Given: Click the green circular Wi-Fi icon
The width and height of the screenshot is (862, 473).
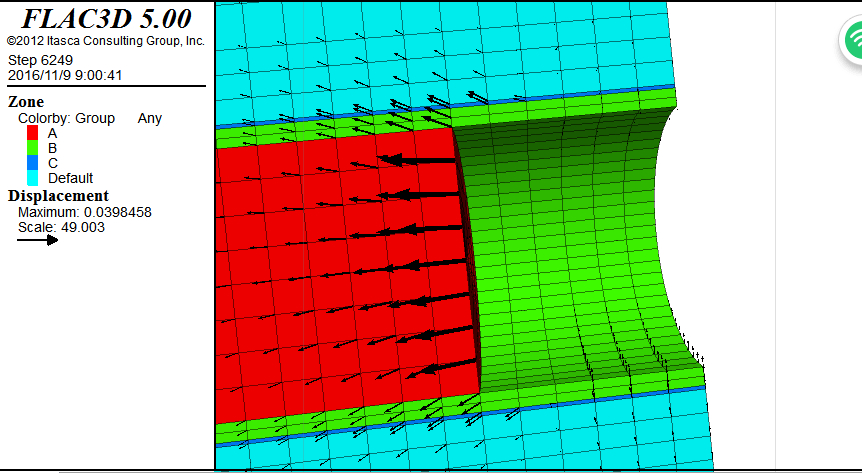Looking at the screenshot, I should click(852, 38).
